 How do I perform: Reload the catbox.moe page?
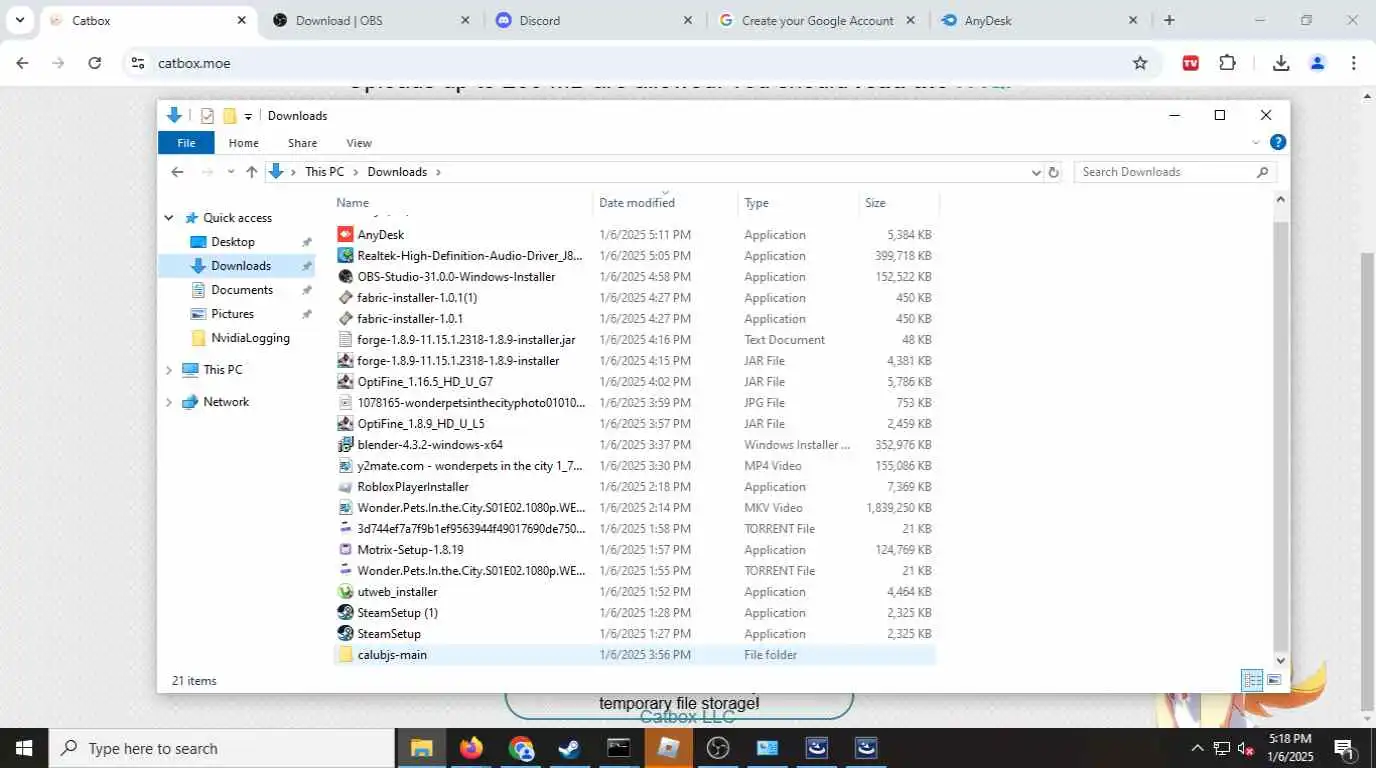tap(94, 63)
